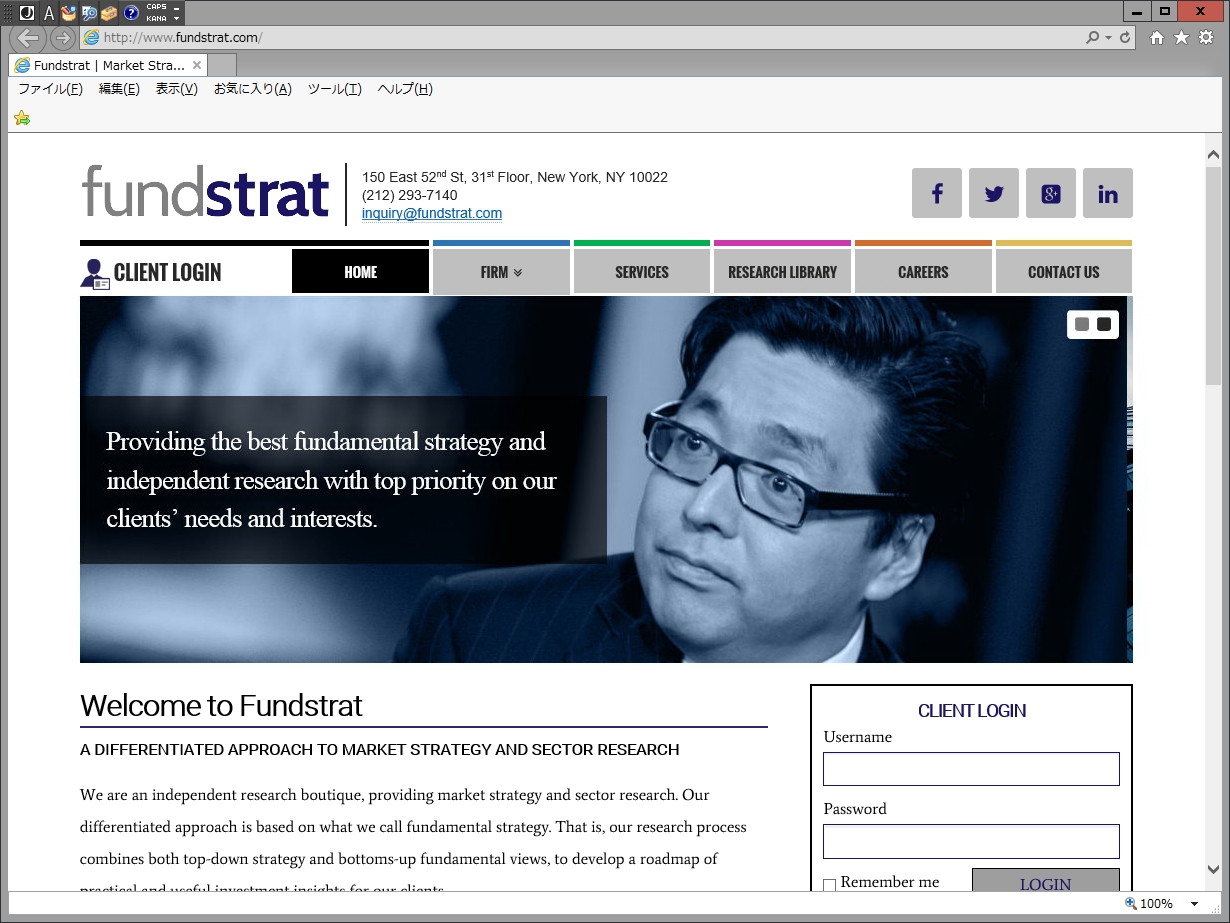Go to the browser Home icon
The width and height of the screenshot is (1230, 923).
(x=1157, y=38)
